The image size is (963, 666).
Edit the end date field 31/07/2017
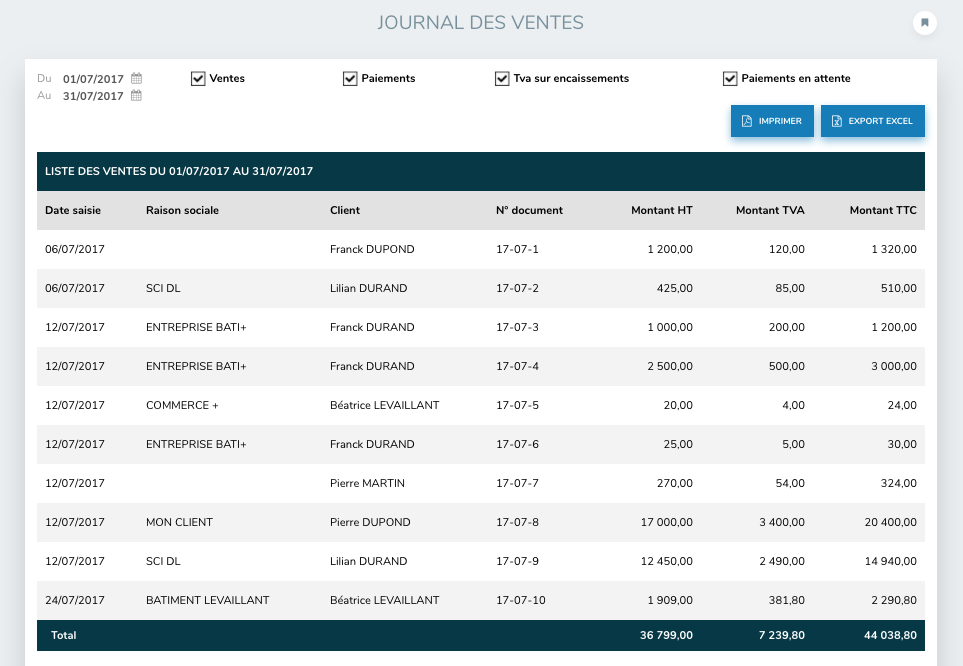(93, 97)
